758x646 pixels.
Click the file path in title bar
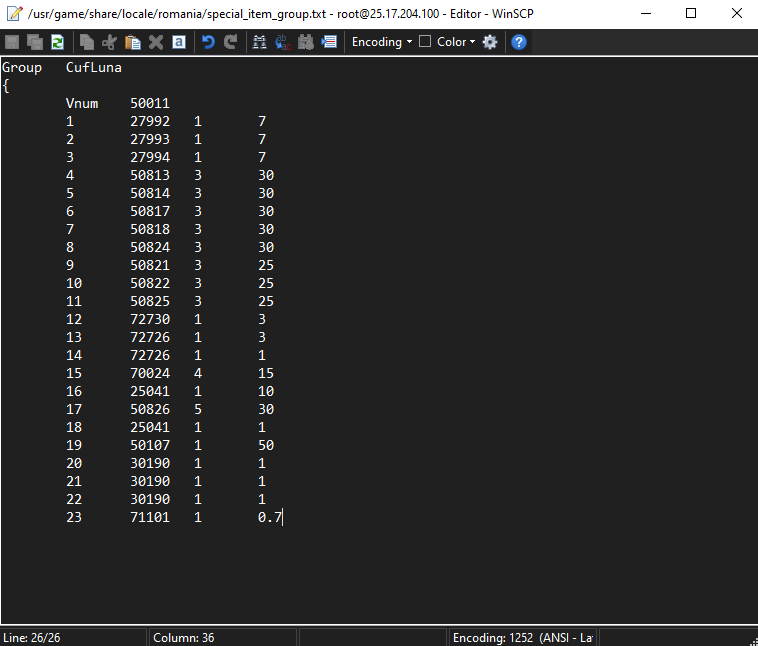coord(177,14)
